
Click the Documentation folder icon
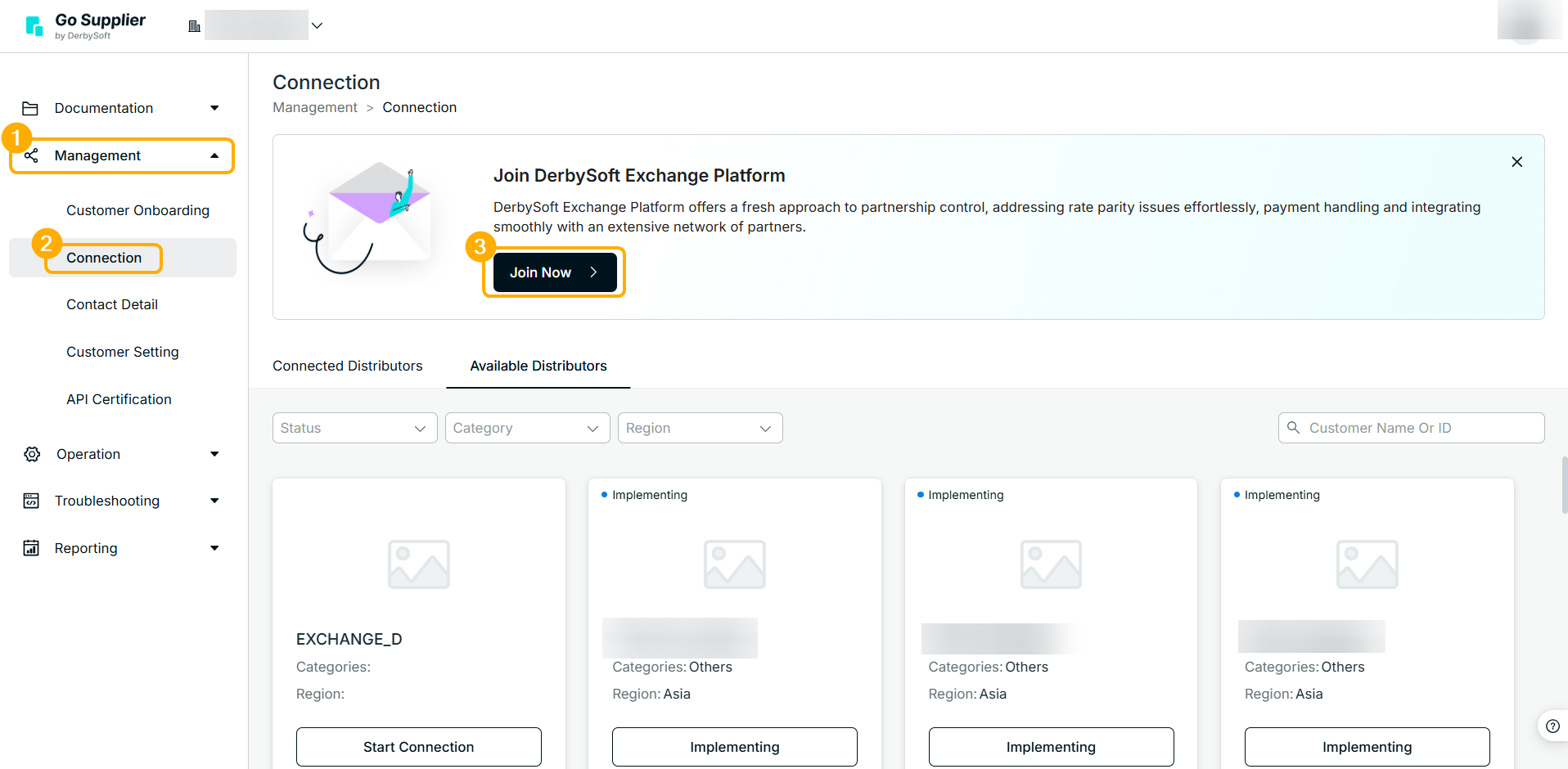(x=30, y=108)
